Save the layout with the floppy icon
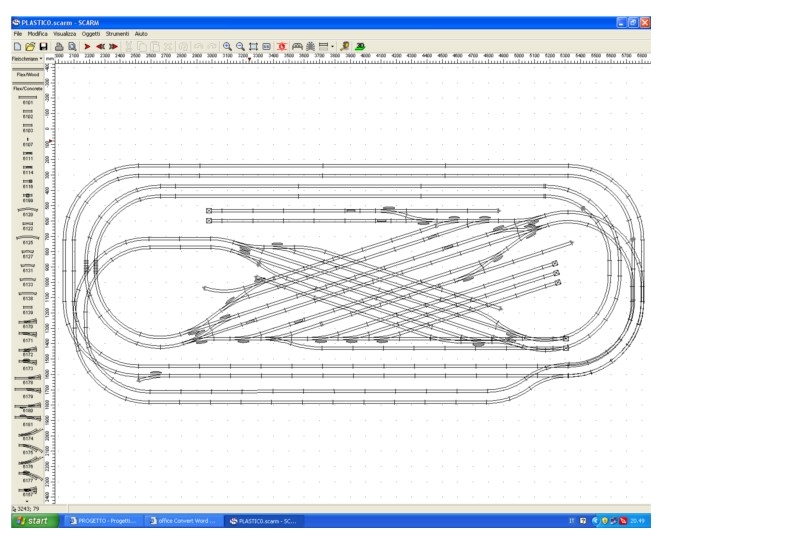Screen dimensions: 799x543 (x=43, y=46)
